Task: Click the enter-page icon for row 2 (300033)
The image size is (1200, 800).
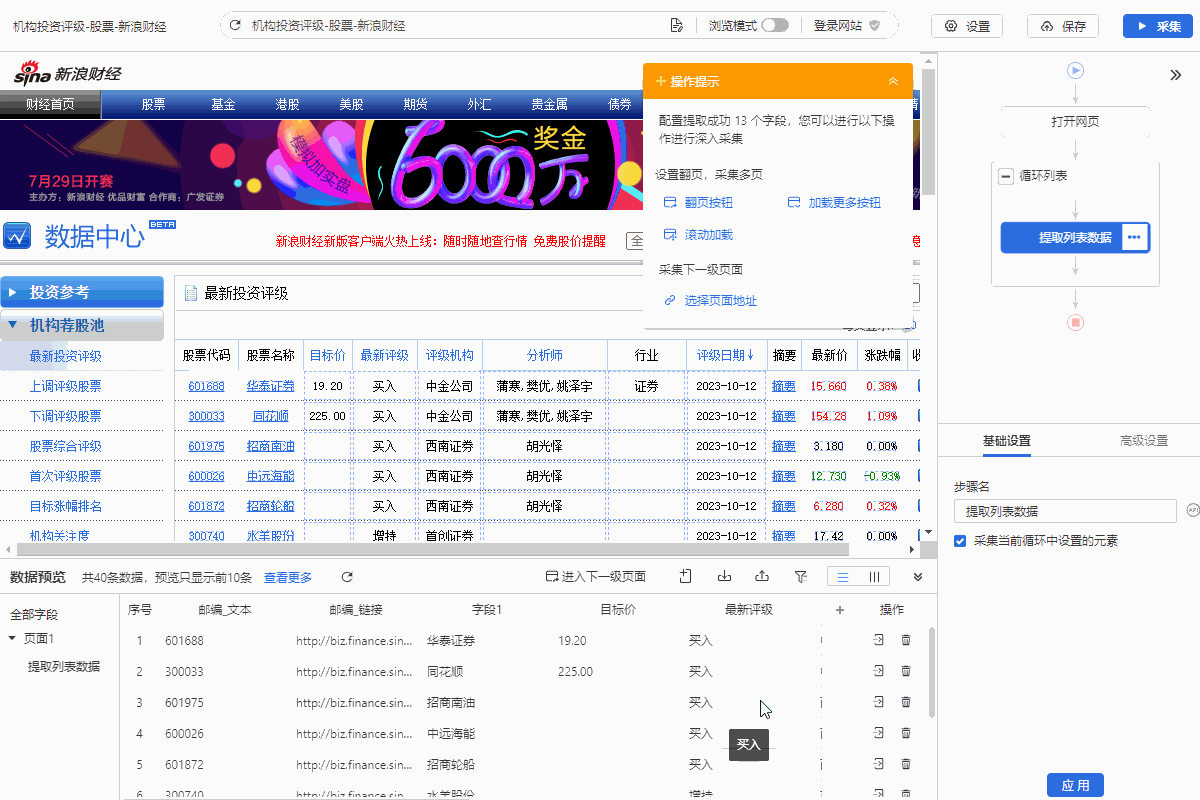Action: 879,671
